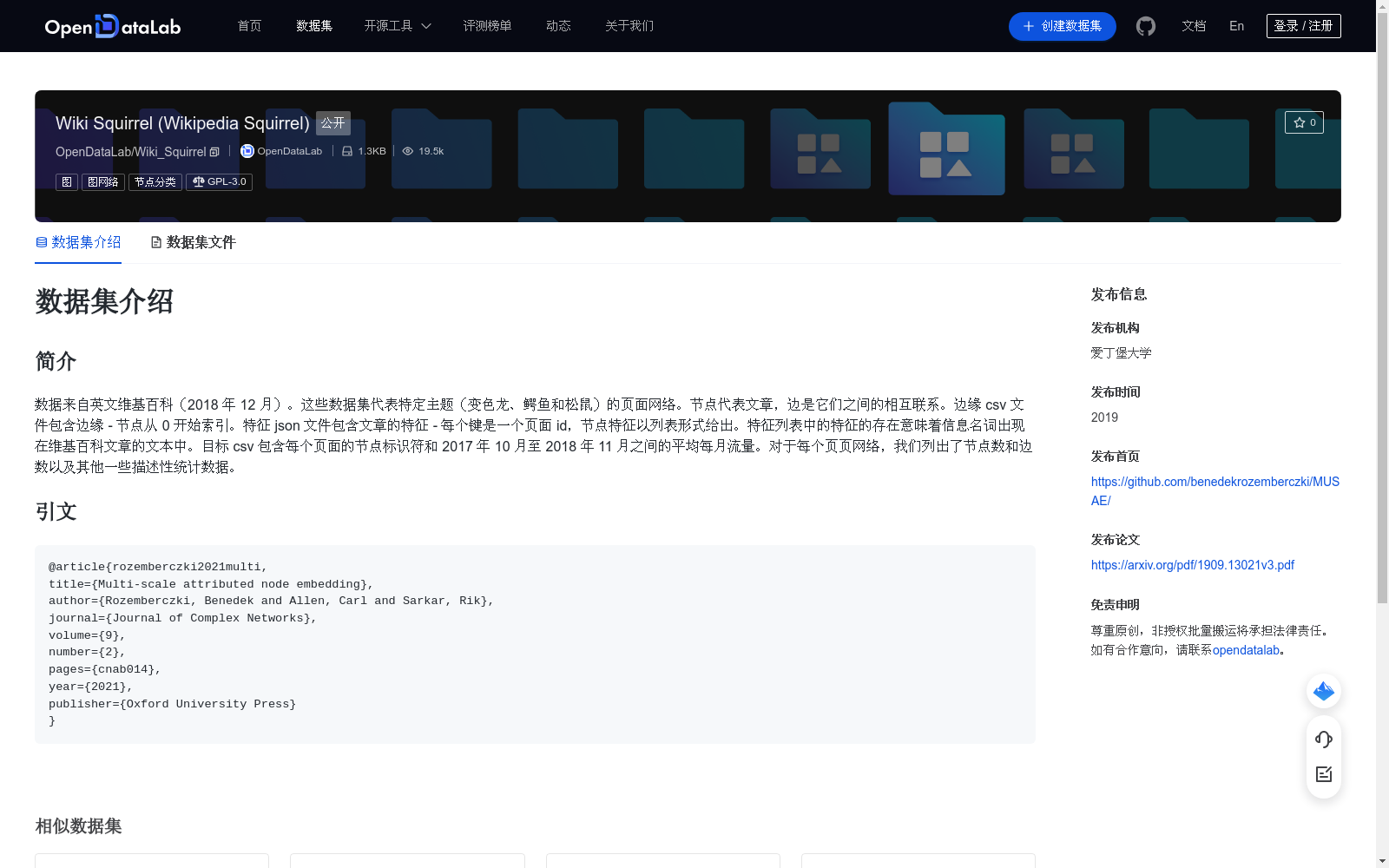
Task: Click the OpenDataLab publisher name
Action: (x=289, y=151)
